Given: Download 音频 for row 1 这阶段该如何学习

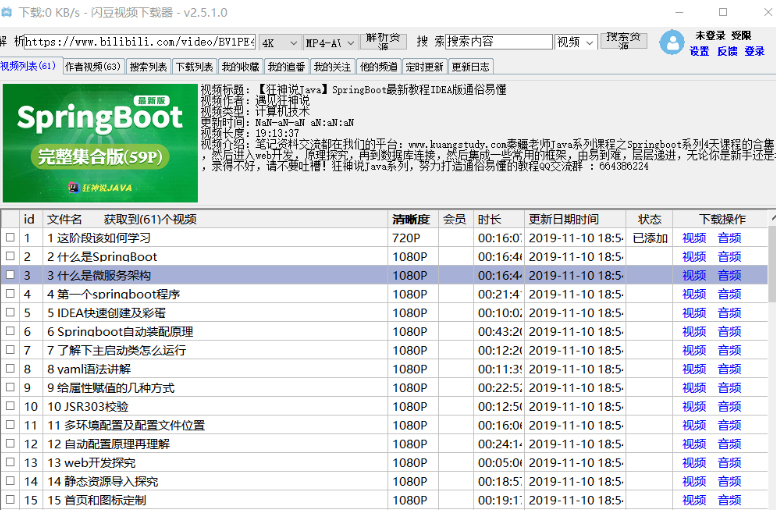Looking at the screenshot, I should (729, 238).
